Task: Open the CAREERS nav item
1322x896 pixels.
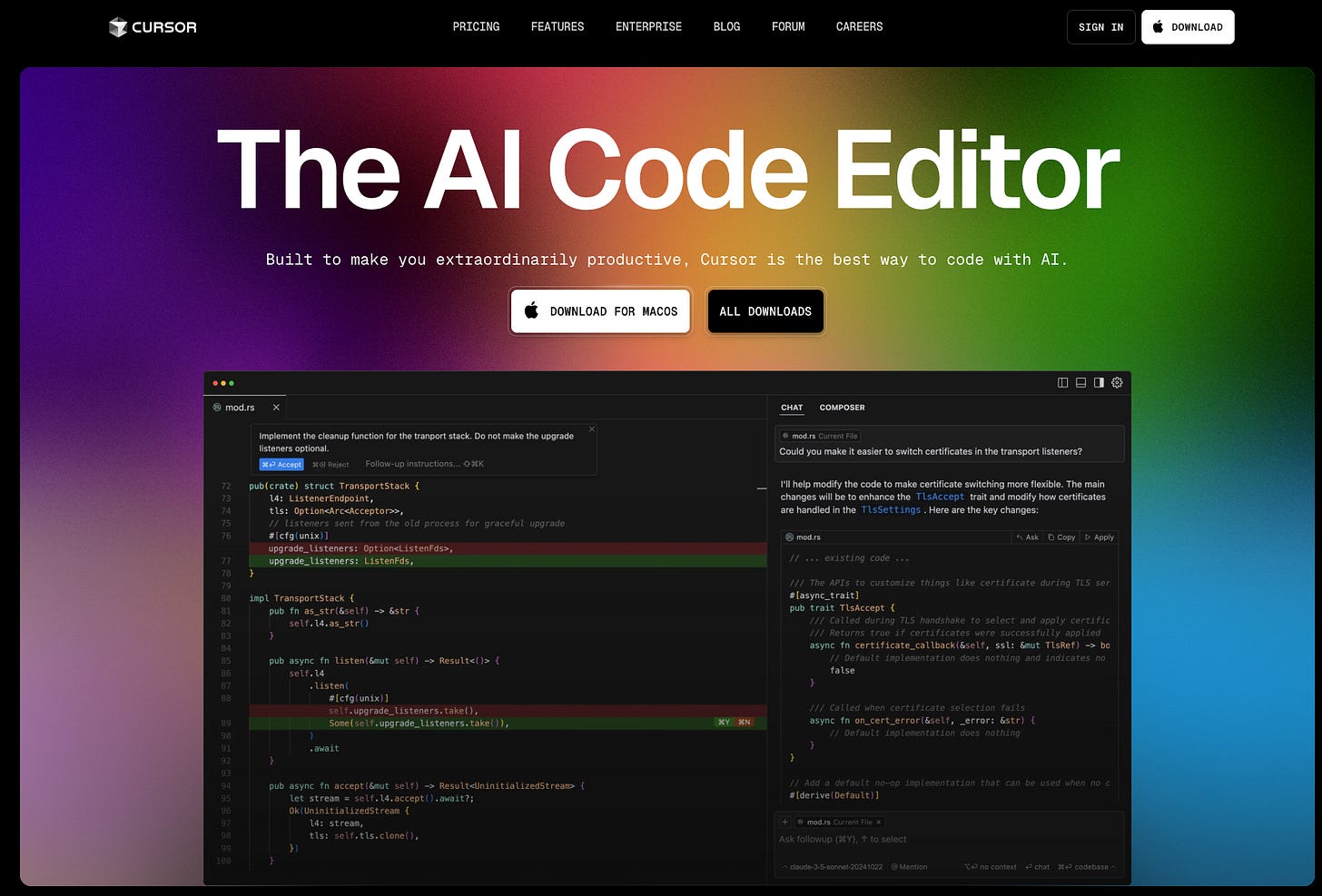Action: pos(859,27)
